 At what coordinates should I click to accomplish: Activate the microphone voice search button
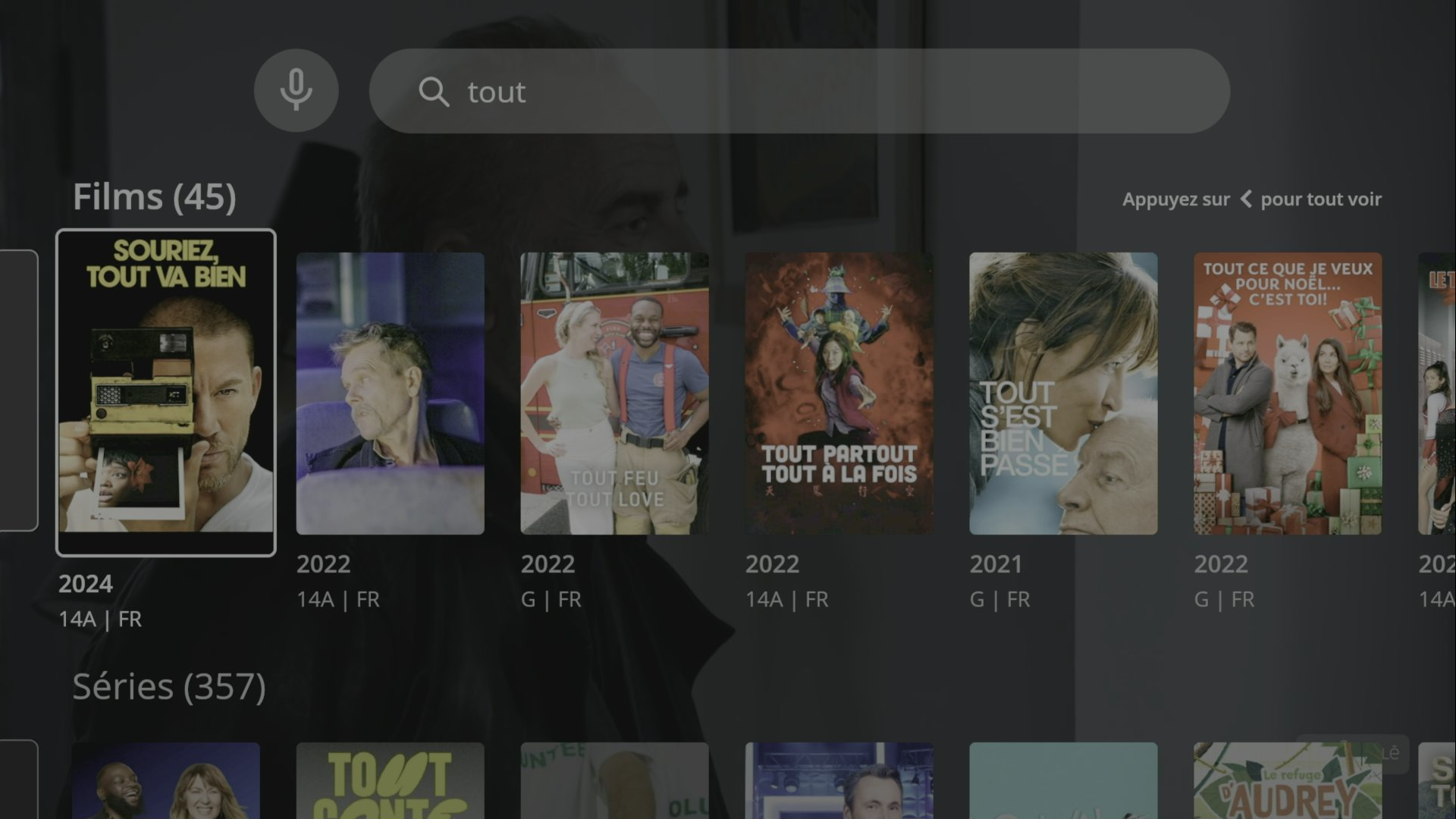coord(296,91)
